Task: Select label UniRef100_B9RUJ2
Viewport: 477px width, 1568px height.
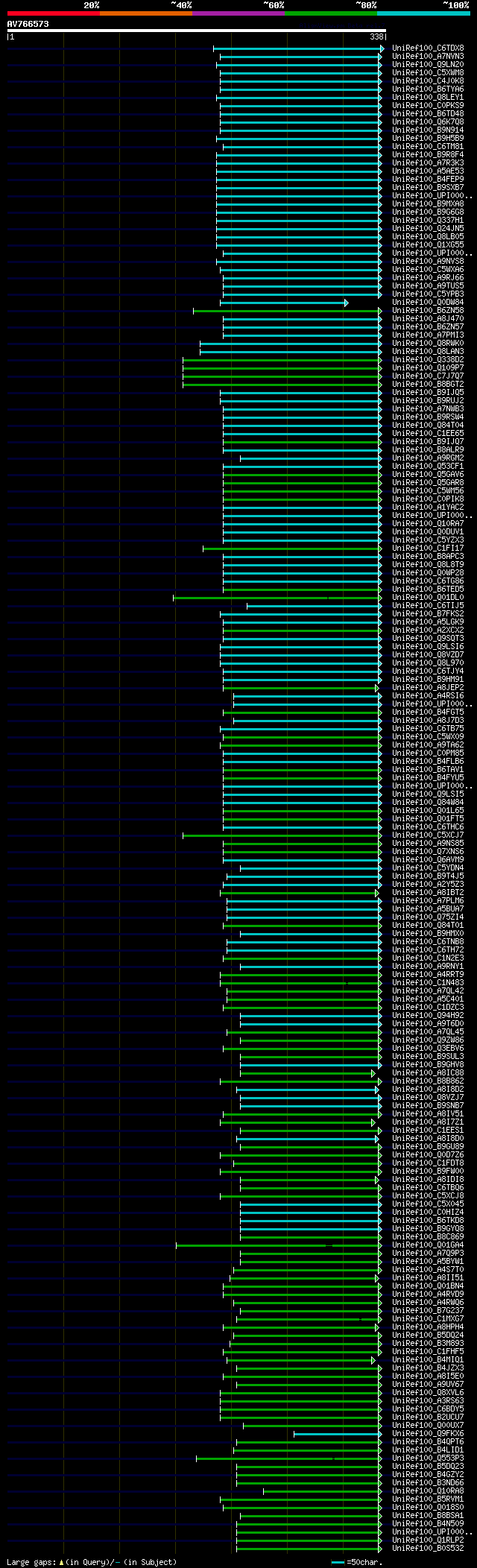Action: (x=428, y=401)
